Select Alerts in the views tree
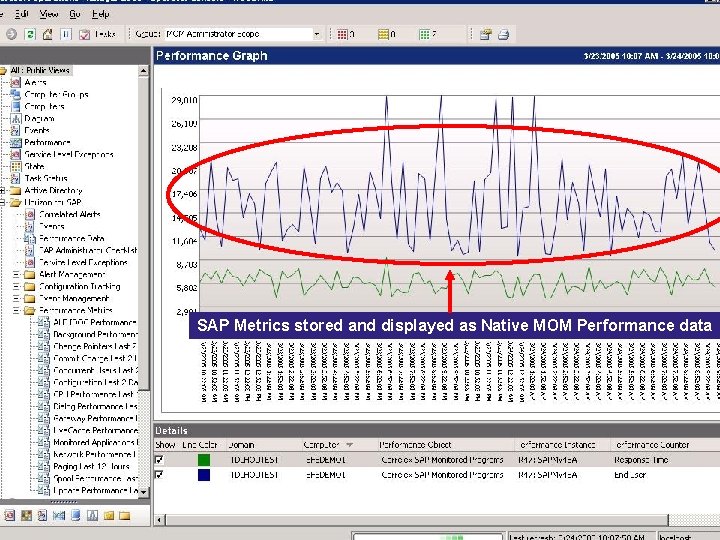The height and width of the screenshot is (540, 720). [35, 83]
